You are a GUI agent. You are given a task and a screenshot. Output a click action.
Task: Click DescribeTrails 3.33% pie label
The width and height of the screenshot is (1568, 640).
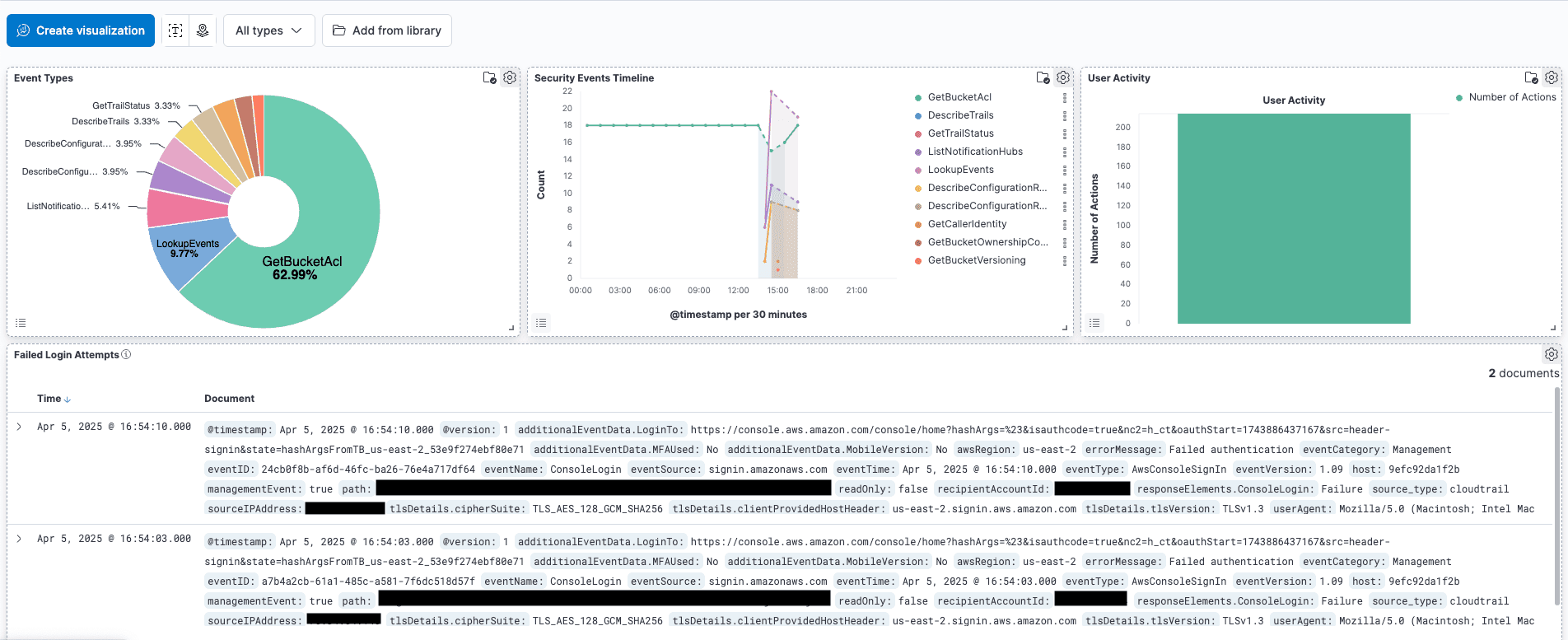(x=115, y=121)
